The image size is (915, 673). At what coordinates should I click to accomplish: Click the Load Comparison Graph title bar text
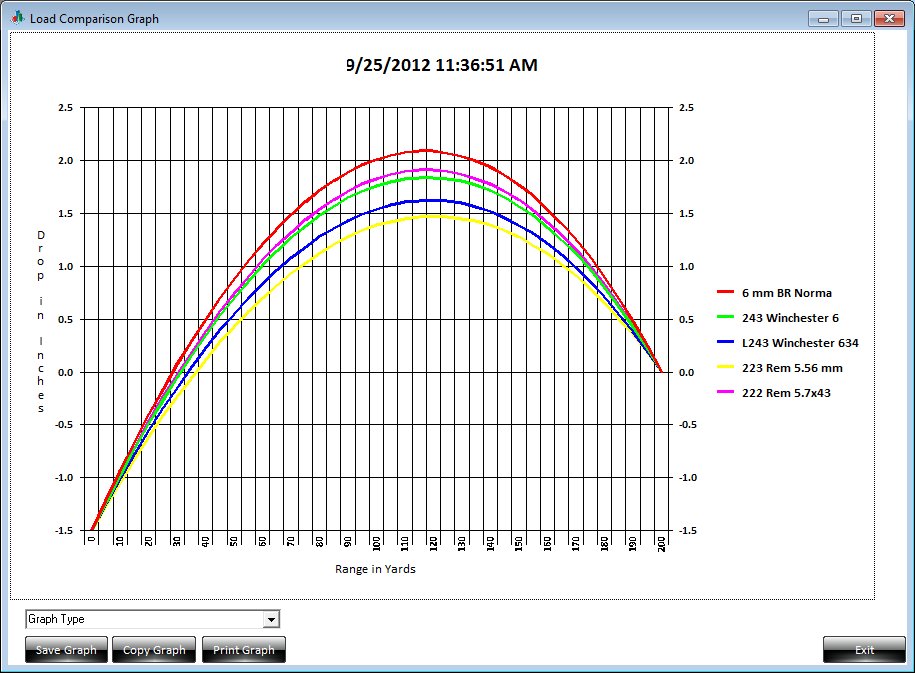94,19
